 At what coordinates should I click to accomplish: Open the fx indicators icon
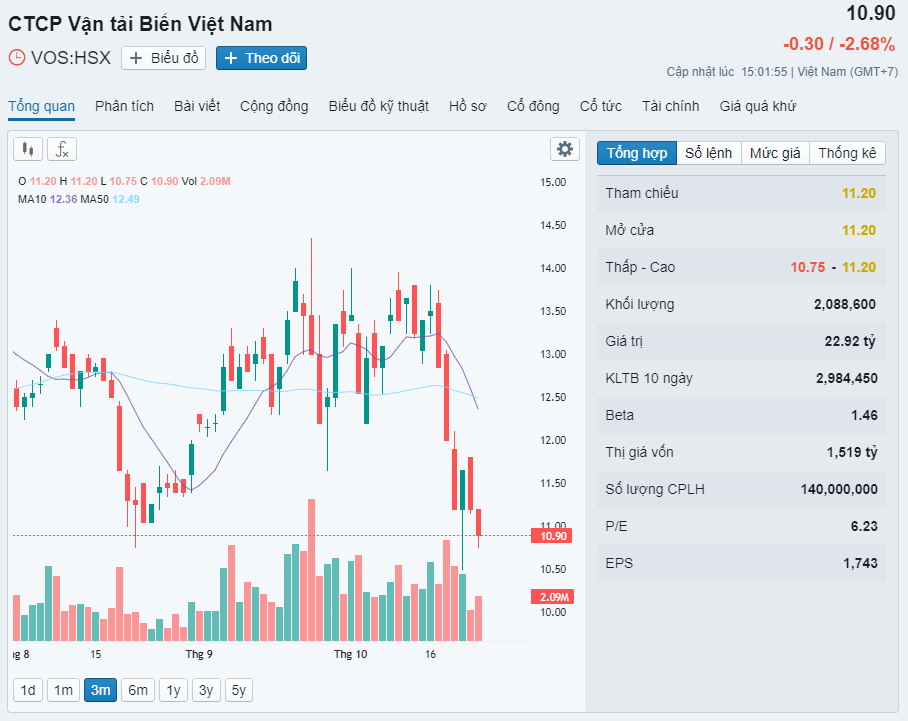(x=62, y=149)
